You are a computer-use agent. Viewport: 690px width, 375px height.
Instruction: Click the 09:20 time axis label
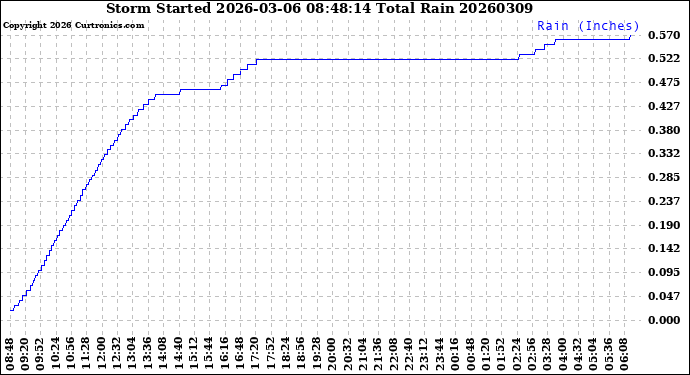click(x=26, y=354)
